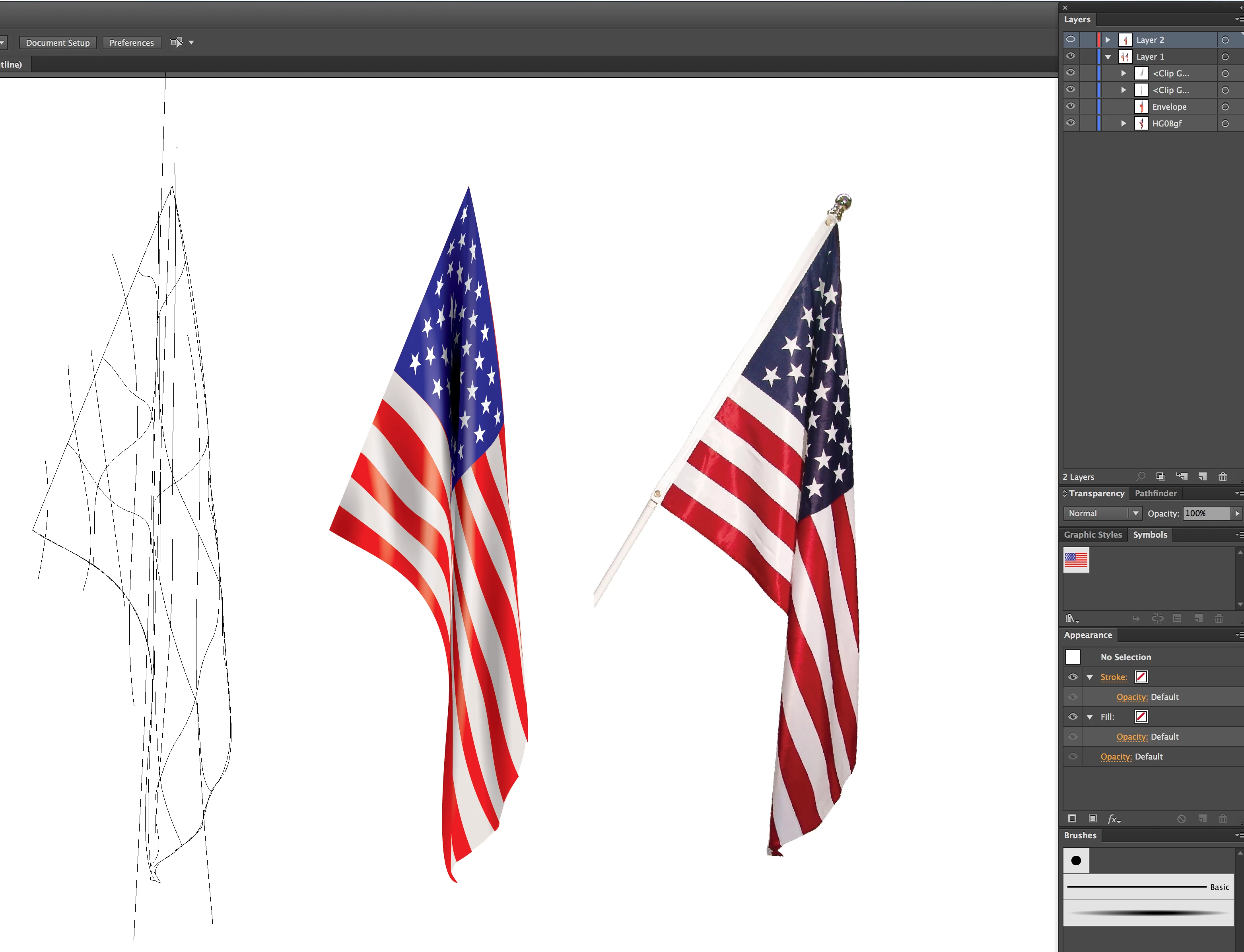Click Delete Selection trash in Layers panel
The width and height of the screenshot is (1244, 952).
[x=1223, y=476]
